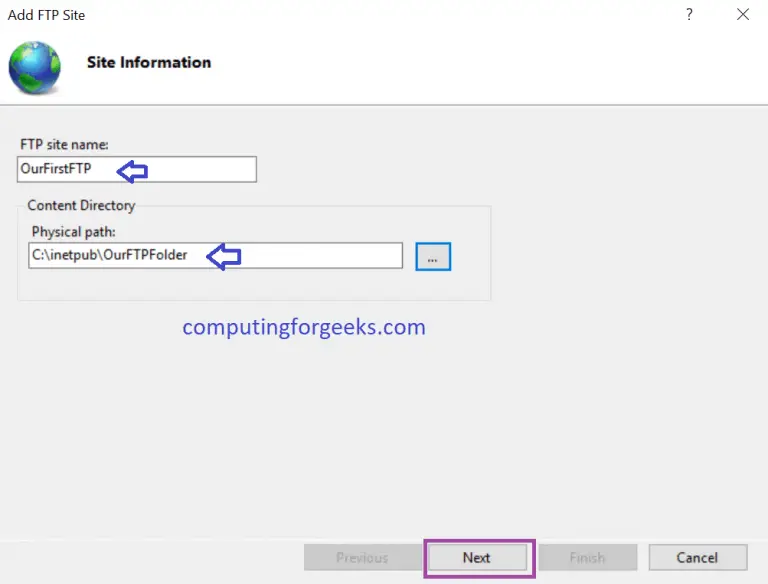768x584 pixels.
Task: Open help with the question mark button
Action: tap(689, 15)
